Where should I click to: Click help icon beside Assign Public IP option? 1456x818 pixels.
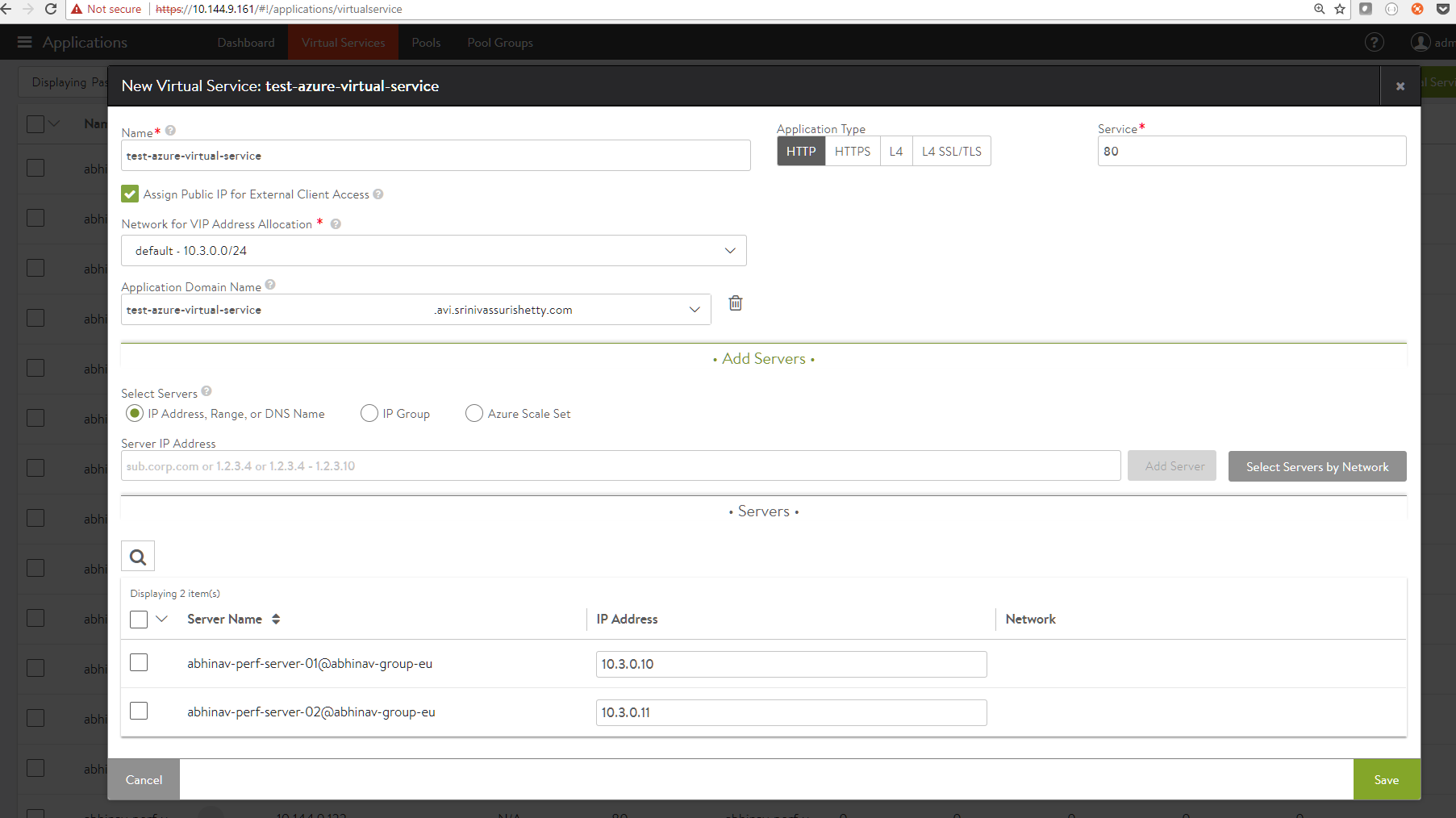click(x=378, y=194)
